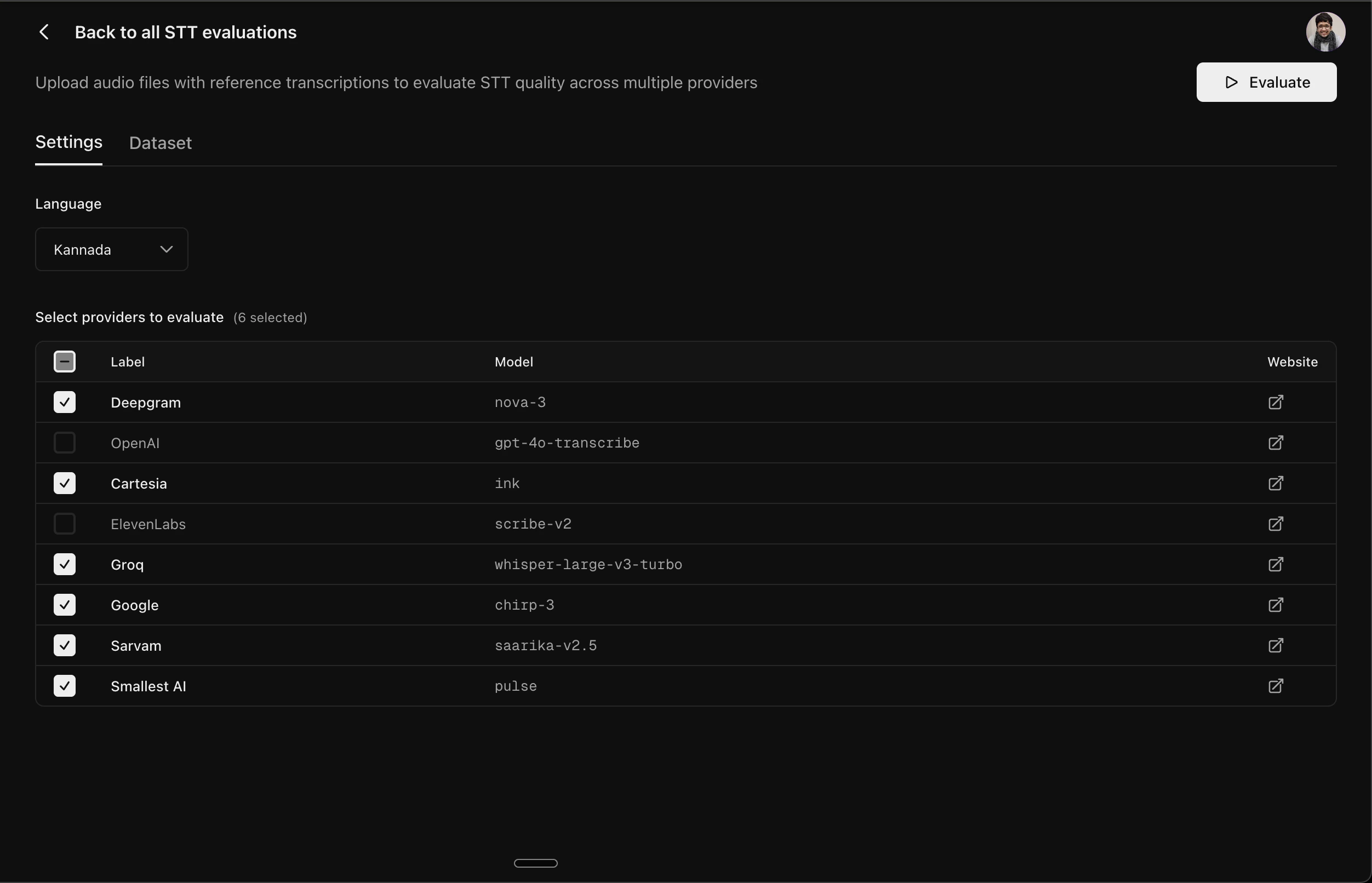Viewport: 1372px width, 883px height.
Task: Click the profile avatar picture
Action: (x=1325, y=32)
